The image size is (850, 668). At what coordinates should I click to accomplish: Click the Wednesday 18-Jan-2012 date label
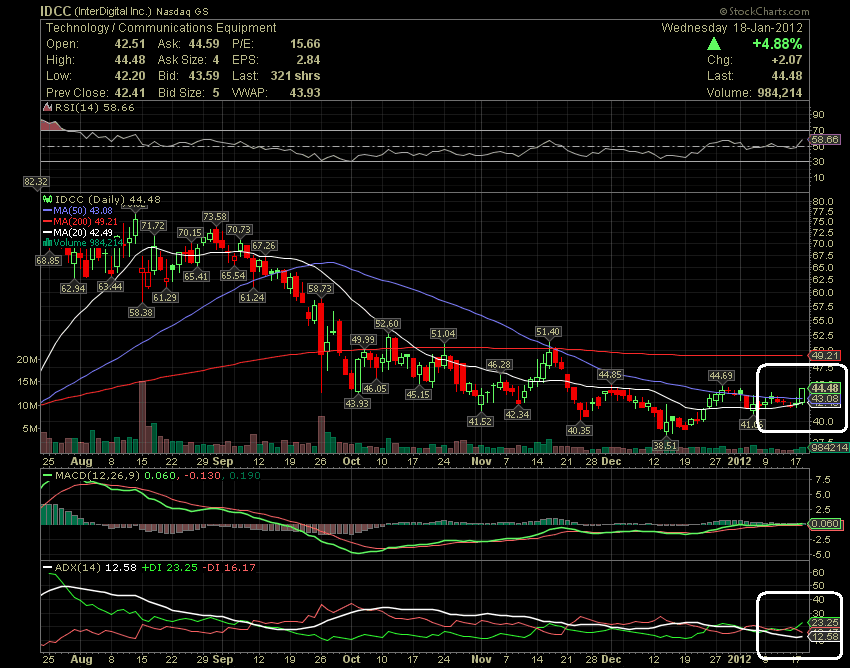coord(732,28)
